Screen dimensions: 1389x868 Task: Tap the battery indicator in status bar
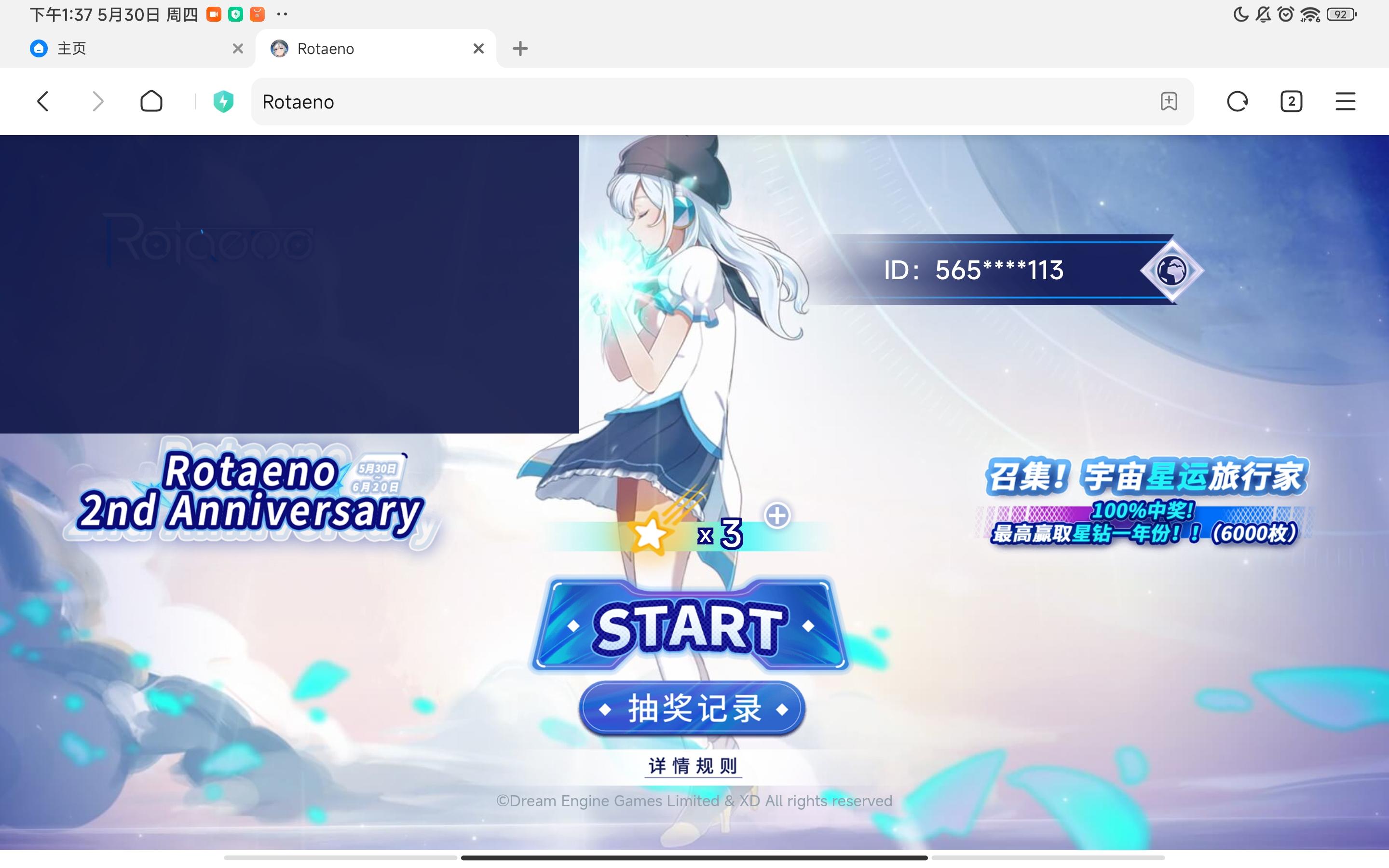pyautogui.click(x=1341, y=14)
